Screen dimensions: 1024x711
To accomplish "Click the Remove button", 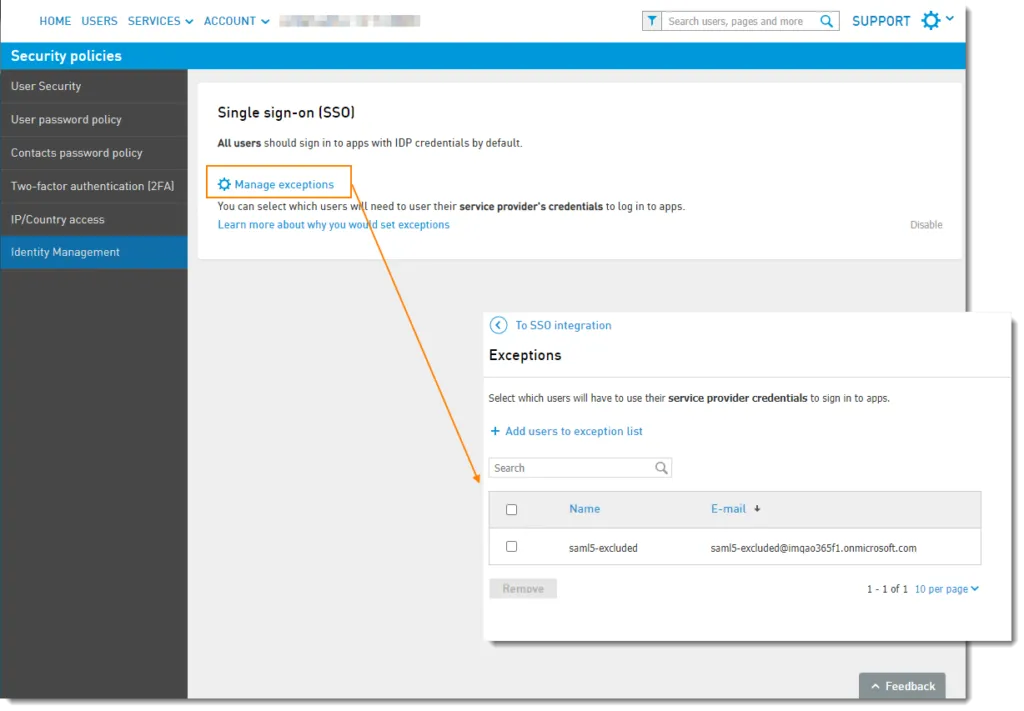I will click(522, 588).
